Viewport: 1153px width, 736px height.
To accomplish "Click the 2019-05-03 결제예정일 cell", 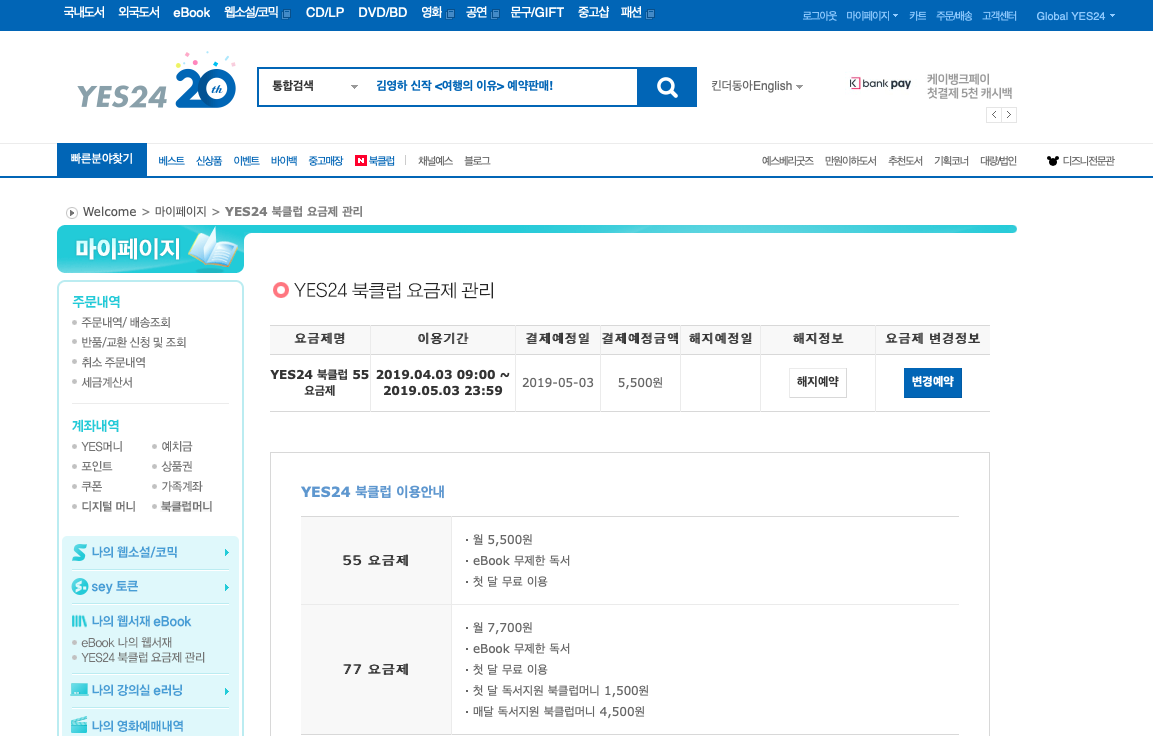I will (x=557, y=383).
